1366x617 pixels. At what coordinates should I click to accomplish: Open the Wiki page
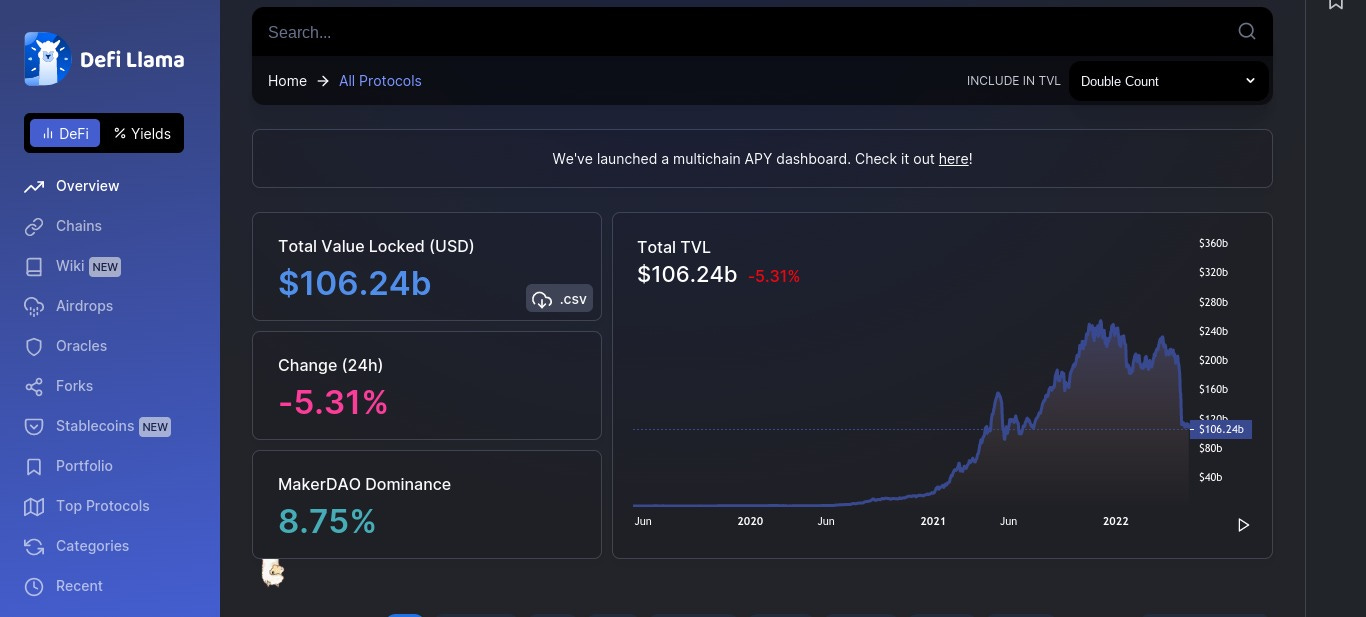(x=70, y=266)
